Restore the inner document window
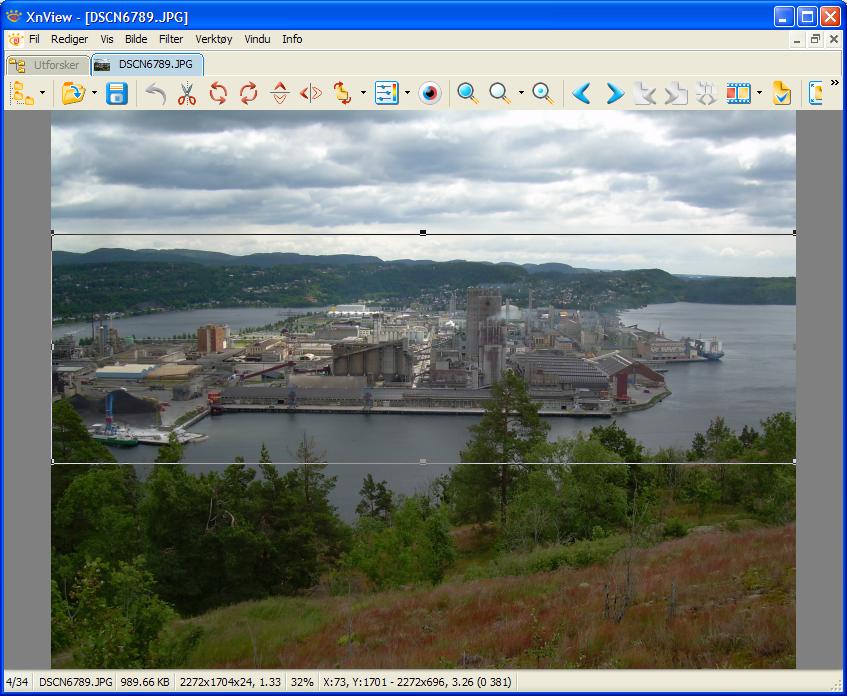The image size is (847, 696). point(815,39)
